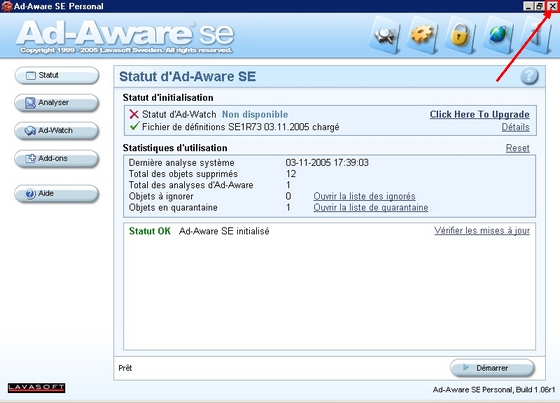This screenshot has height=403, width=560.
Task: Click the red X Ad-Watch status icon
Action: pos(134,114)
